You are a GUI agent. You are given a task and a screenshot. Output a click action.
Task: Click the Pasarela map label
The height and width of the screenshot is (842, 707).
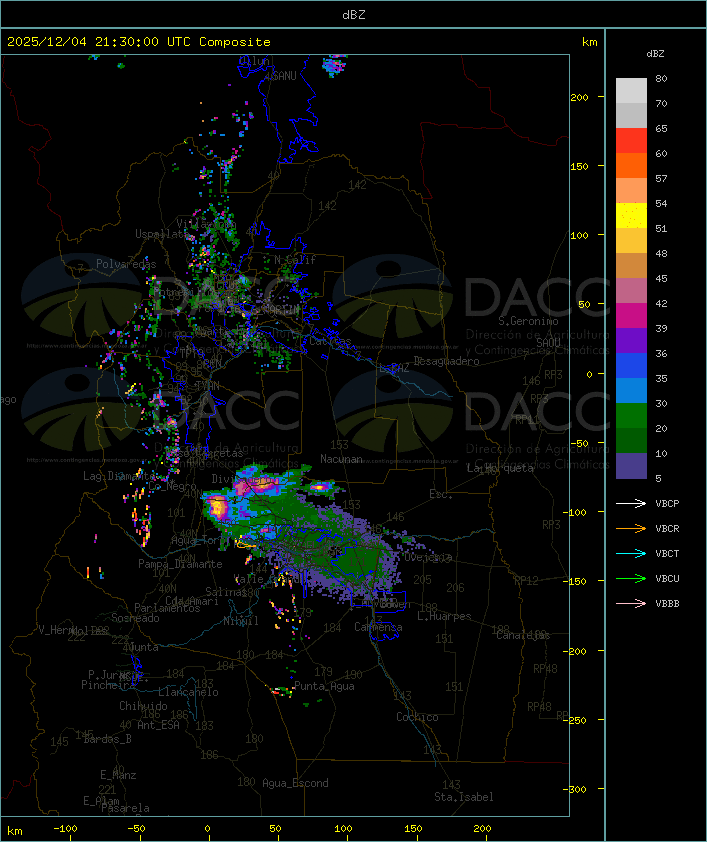(x=125, y=808)
